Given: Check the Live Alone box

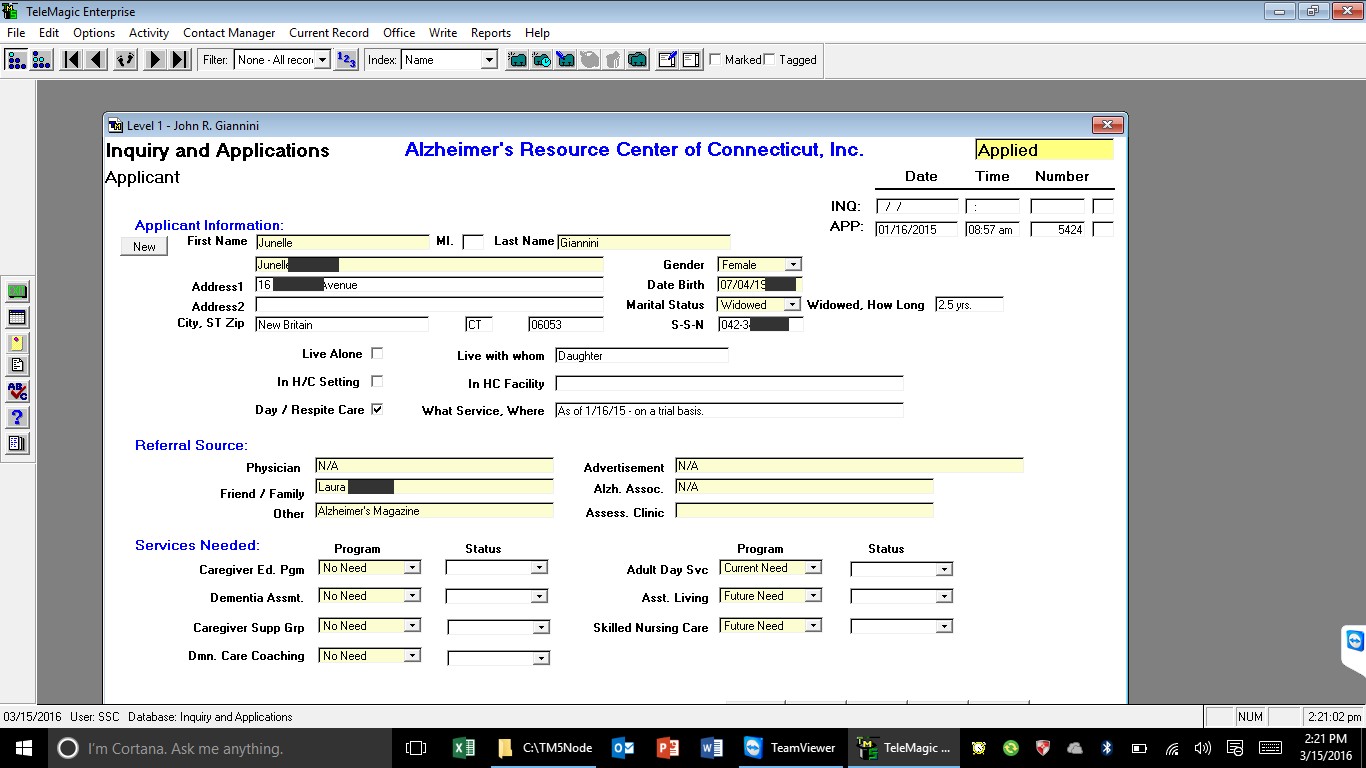Looking at the screenshot, I should click(x=377, y=353).
